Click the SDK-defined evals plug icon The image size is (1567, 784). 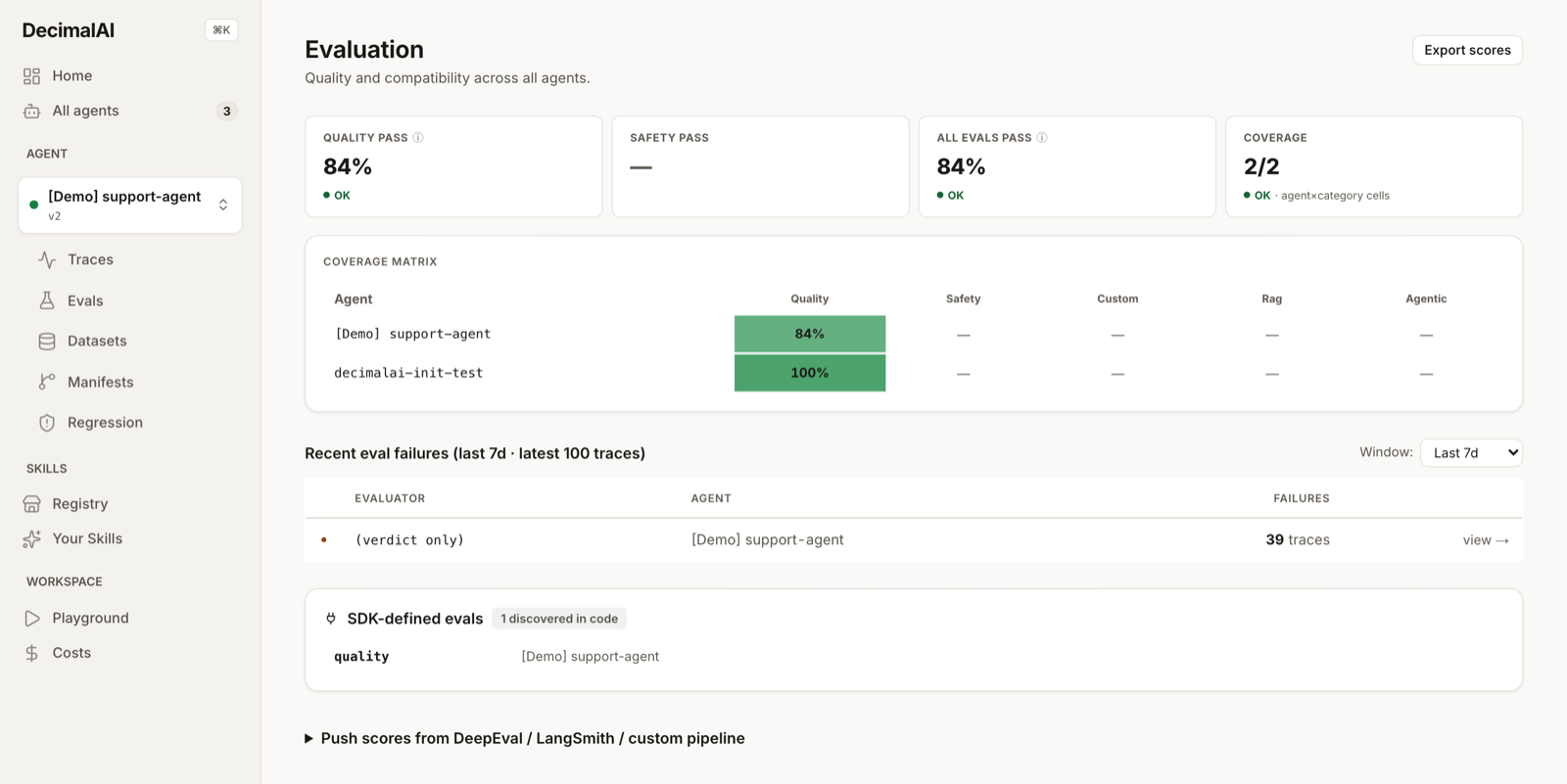coord(331,619)
